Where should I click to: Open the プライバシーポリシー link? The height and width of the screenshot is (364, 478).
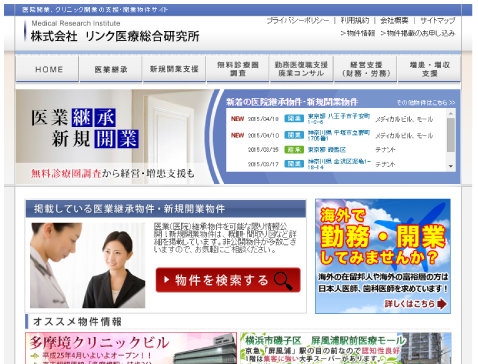click(298, 21)
